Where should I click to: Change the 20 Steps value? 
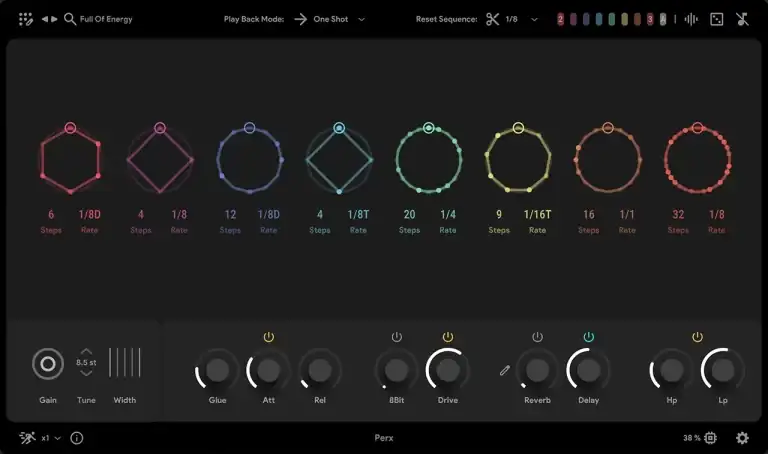point(409,215)
